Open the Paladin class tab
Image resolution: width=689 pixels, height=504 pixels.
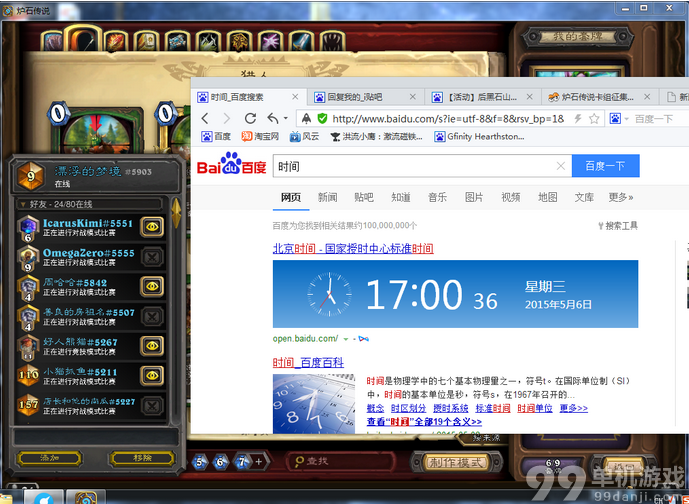pyautogui.click(x=146, y=41)
